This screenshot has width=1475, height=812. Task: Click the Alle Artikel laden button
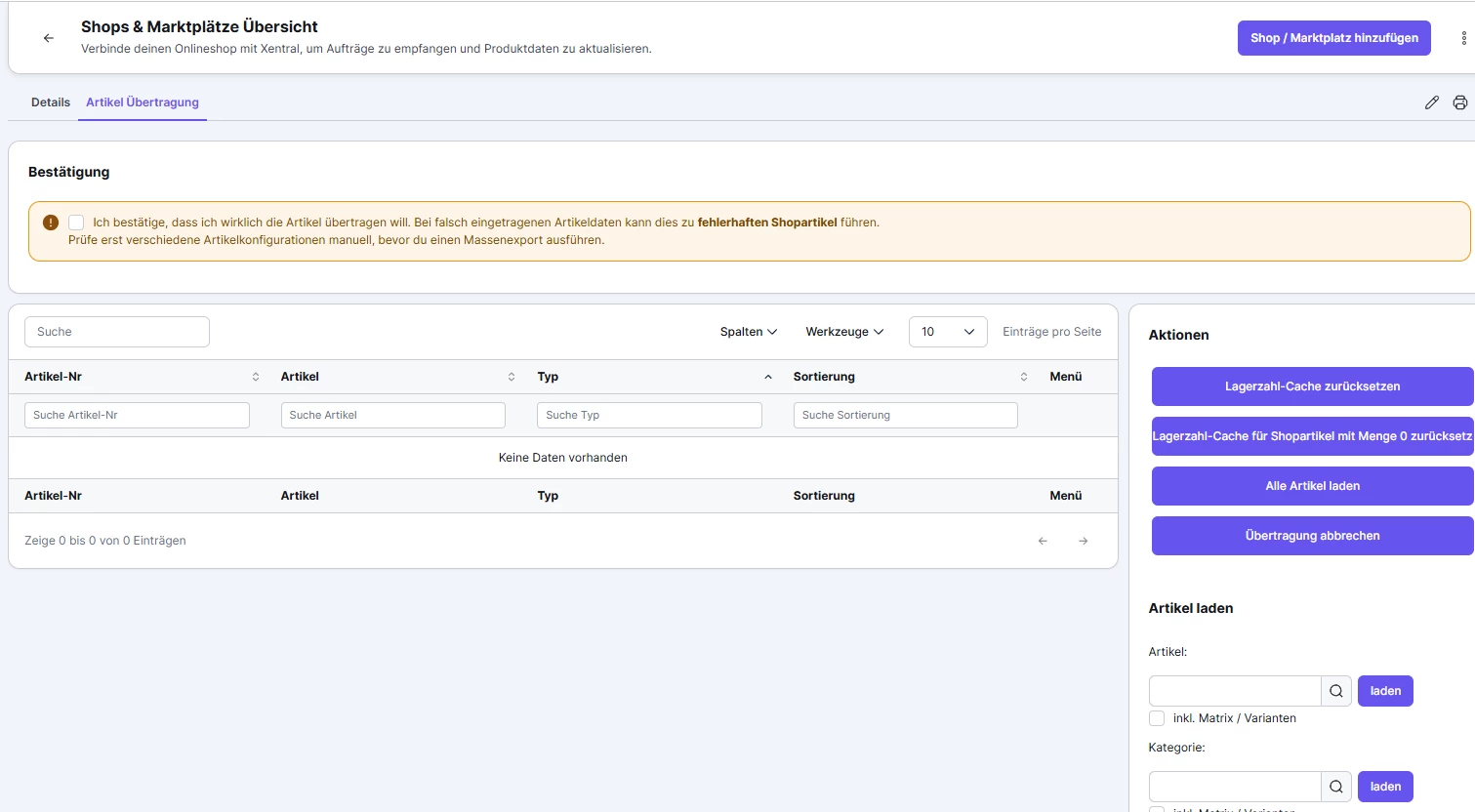click(1312, 486)
